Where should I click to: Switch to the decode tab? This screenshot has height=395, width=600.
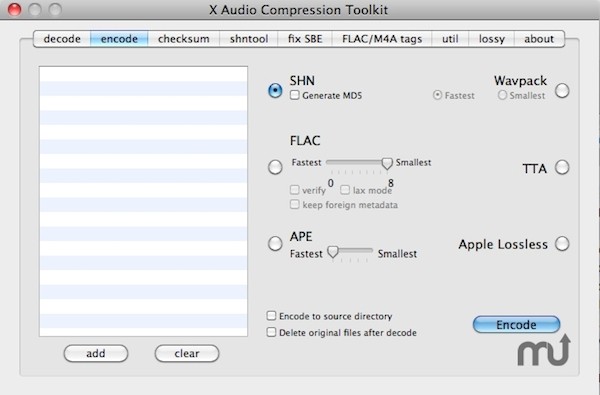click(x=62, y=39)
